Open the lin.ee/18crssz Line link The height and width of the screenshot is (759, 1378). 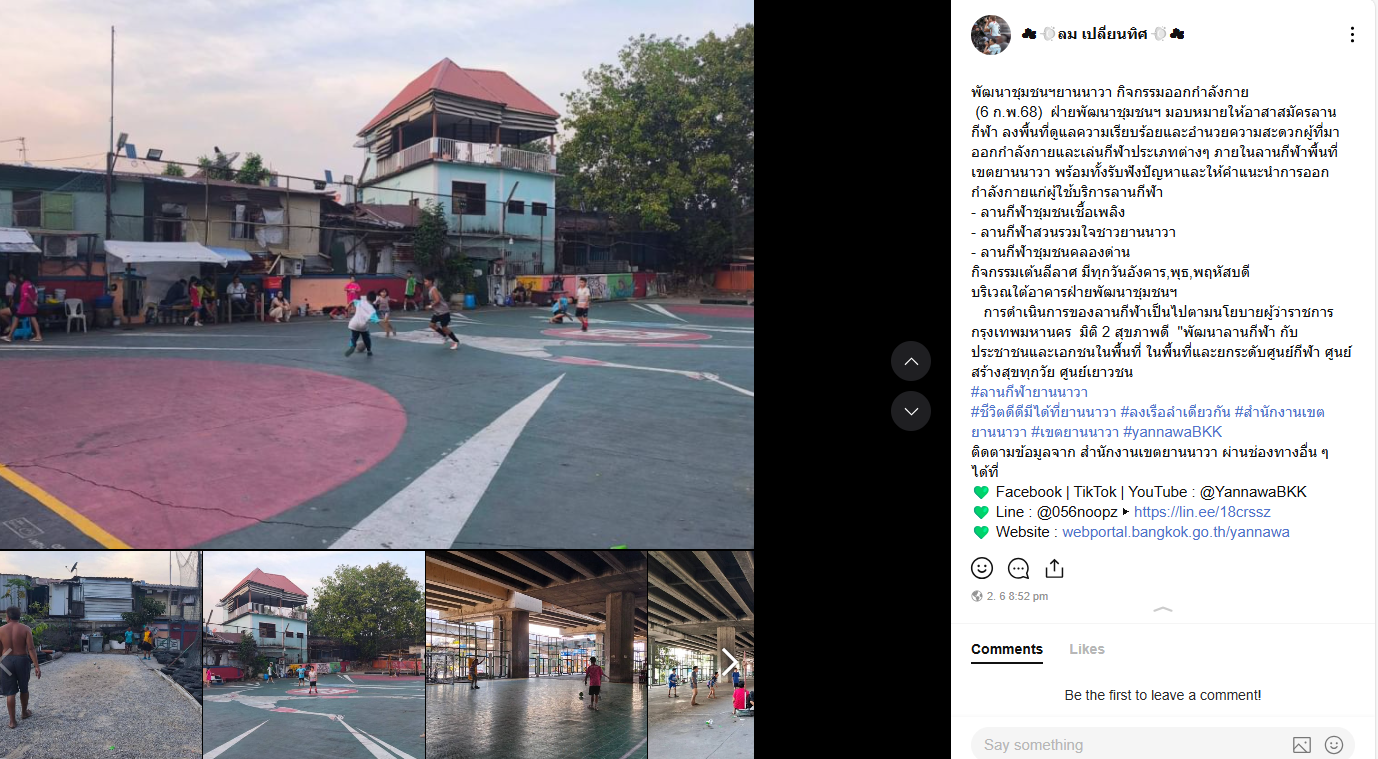1202,512
